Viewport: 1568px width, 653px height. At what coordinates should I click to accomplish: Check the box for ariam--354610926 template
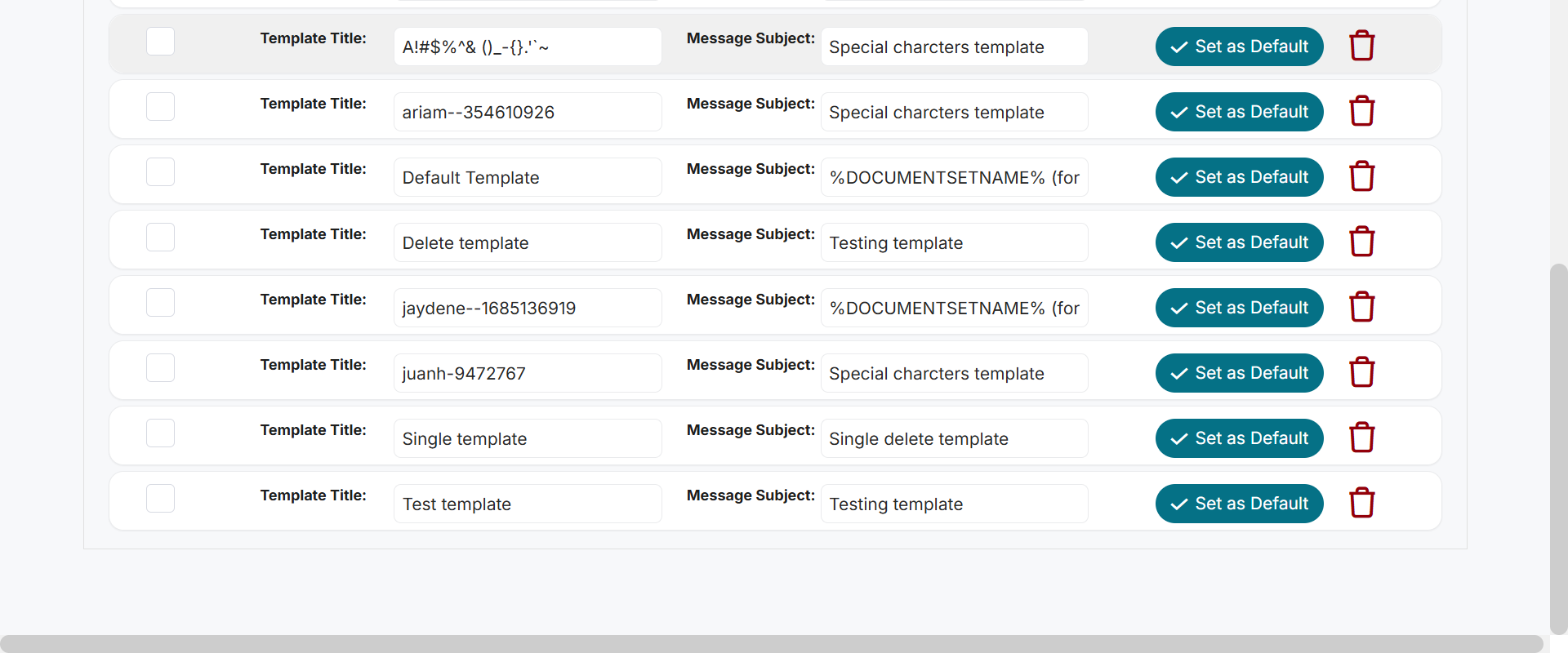(160, 106)
